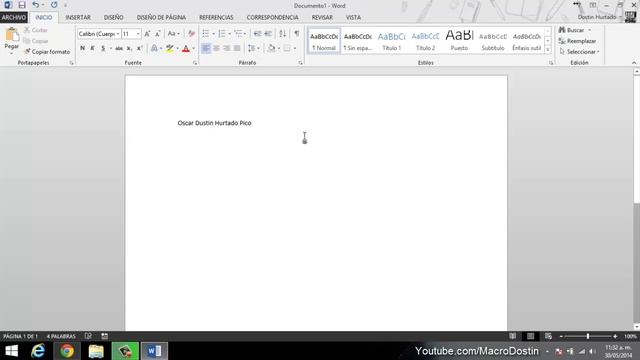
Task: Clear all formatting from the text
Action: pos(191,34)
